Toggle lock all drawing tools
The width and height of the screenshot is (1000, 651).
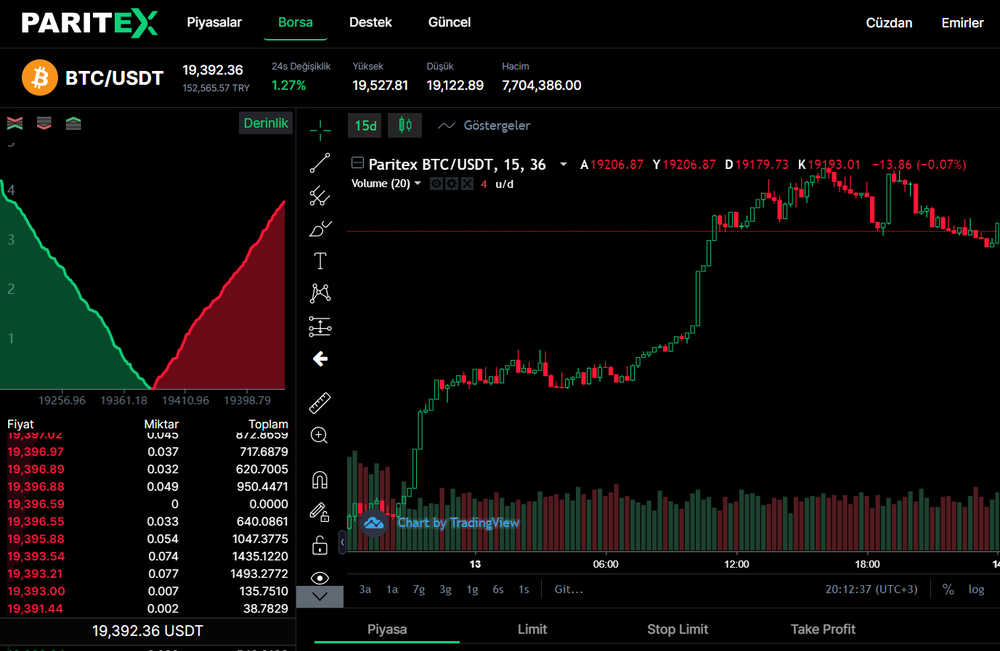320,545
